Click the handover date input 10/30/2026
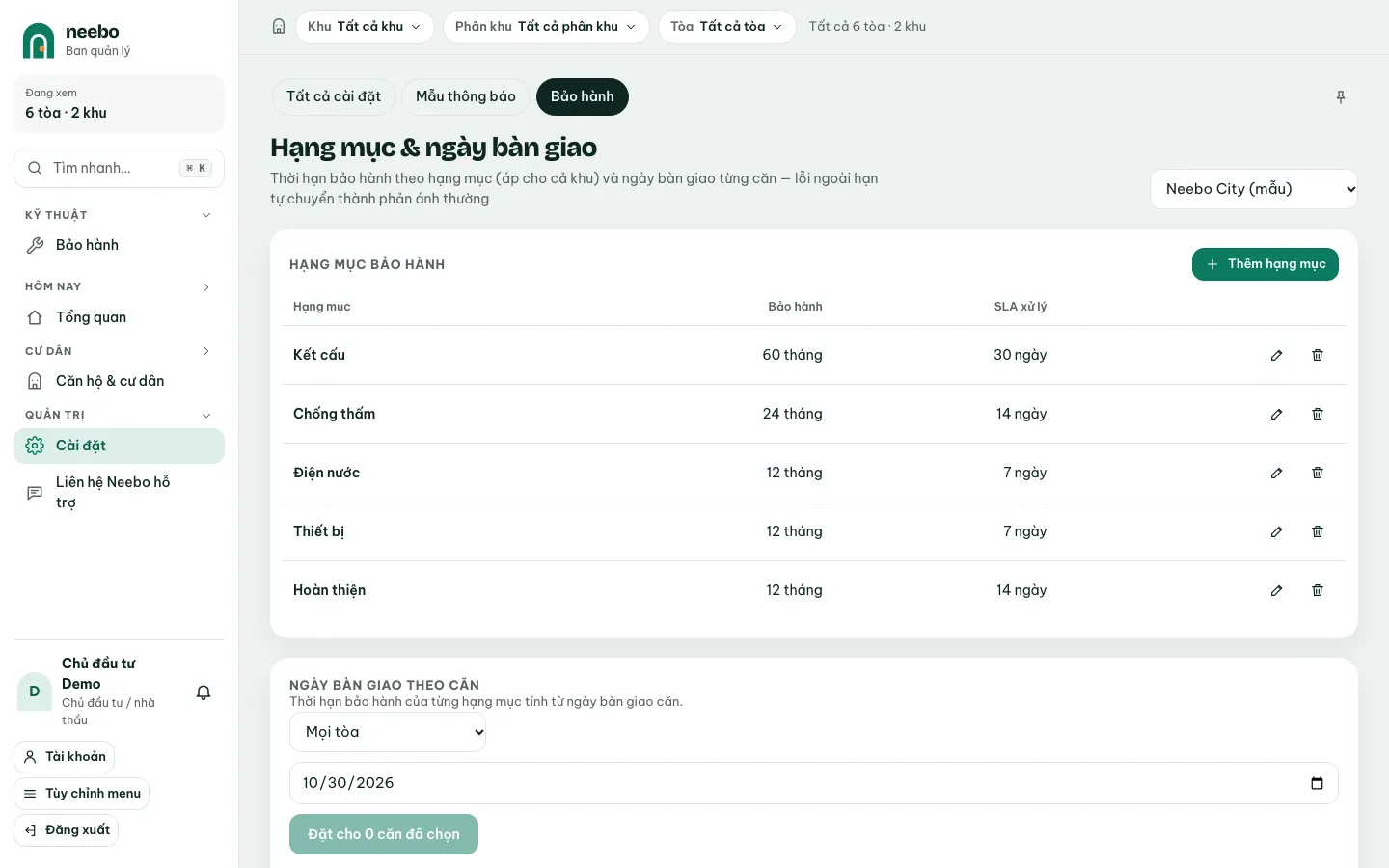 [814, 783]
